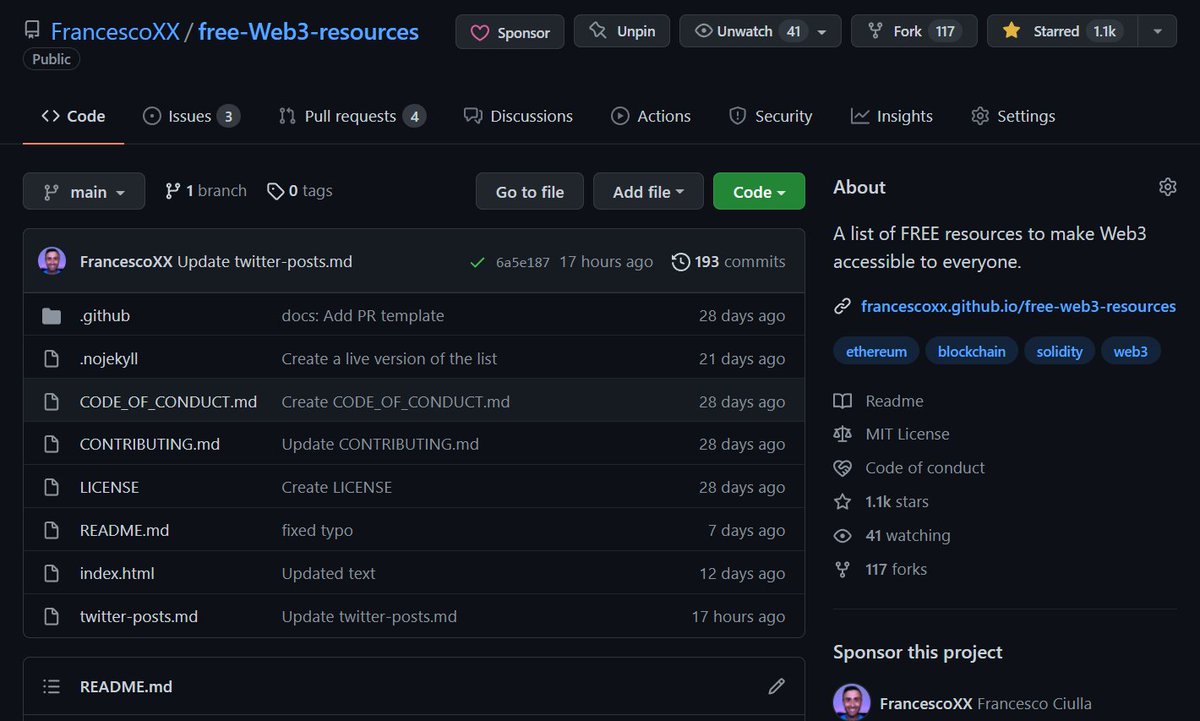Open the Unwatch notifications dropdown

click(759, 32)
